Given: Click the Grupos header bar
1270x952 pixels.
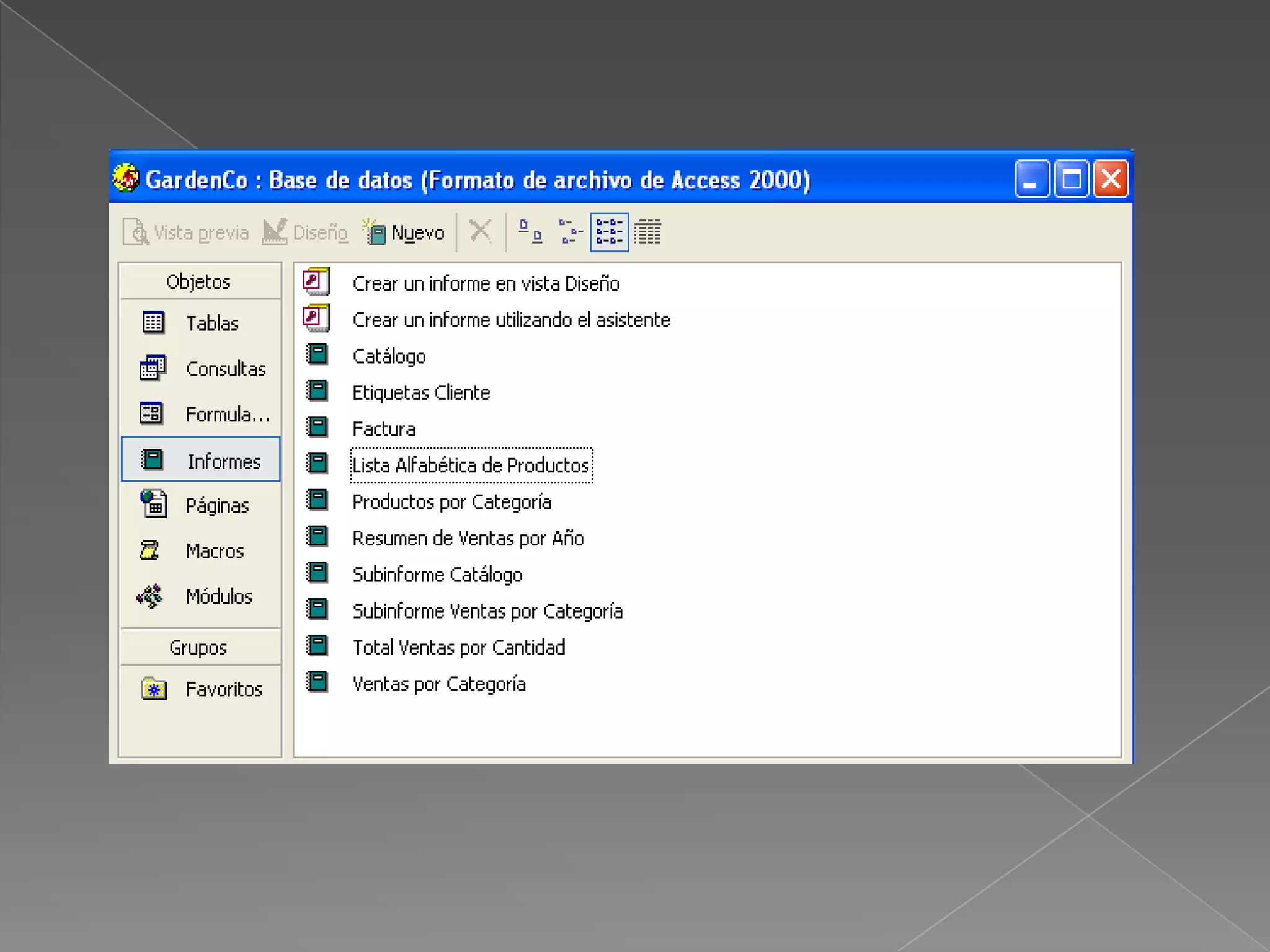Looking at the screenshot, I should pyautogui.click(x=200, y=647).
